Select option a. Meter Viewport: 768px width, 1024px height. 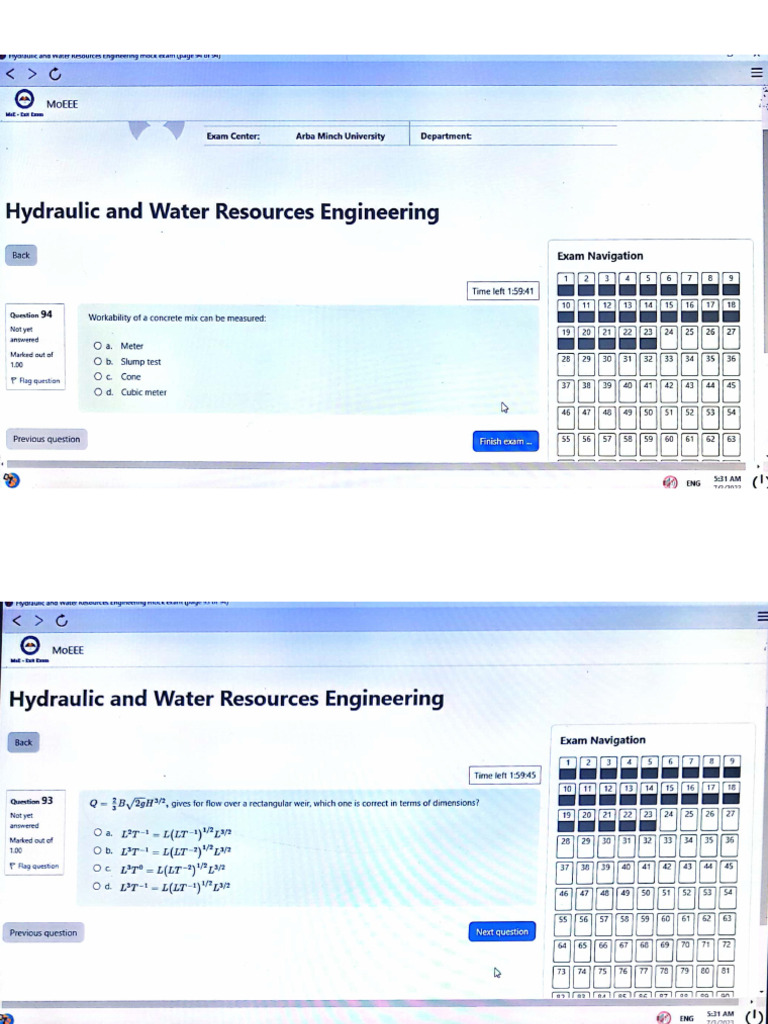(x=97, y=346)
